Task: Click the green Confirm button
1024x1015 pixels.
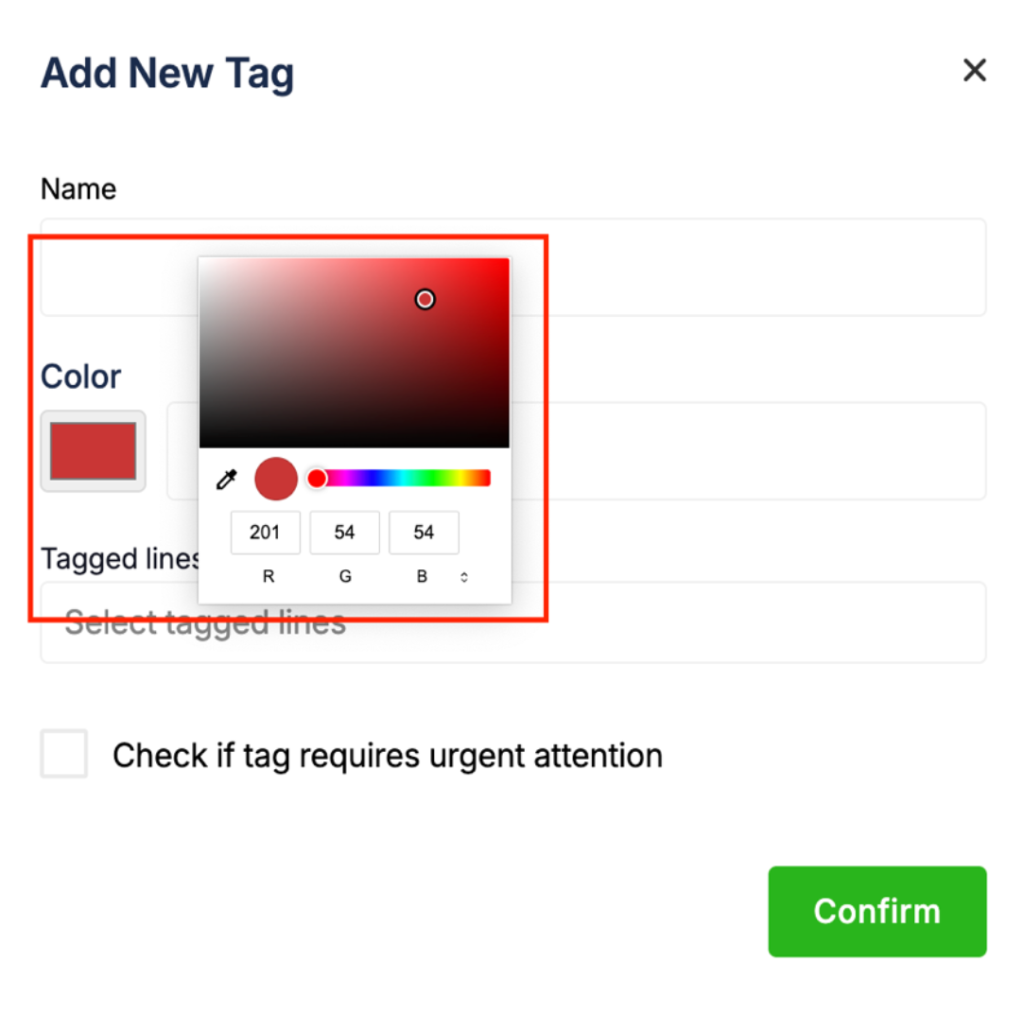Action: [x=877, y=911]
